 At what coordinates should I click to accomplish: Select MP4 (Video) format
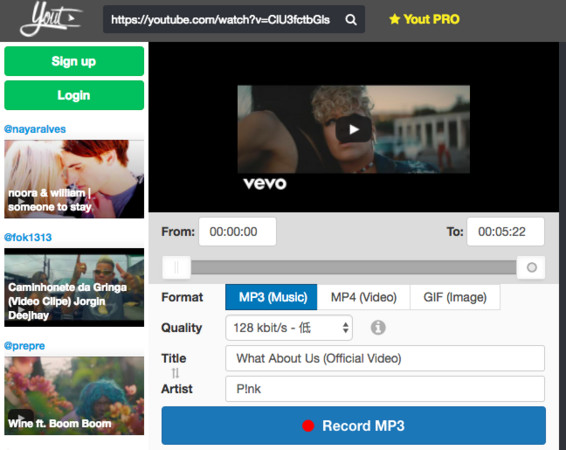click(x=363, y=297)
